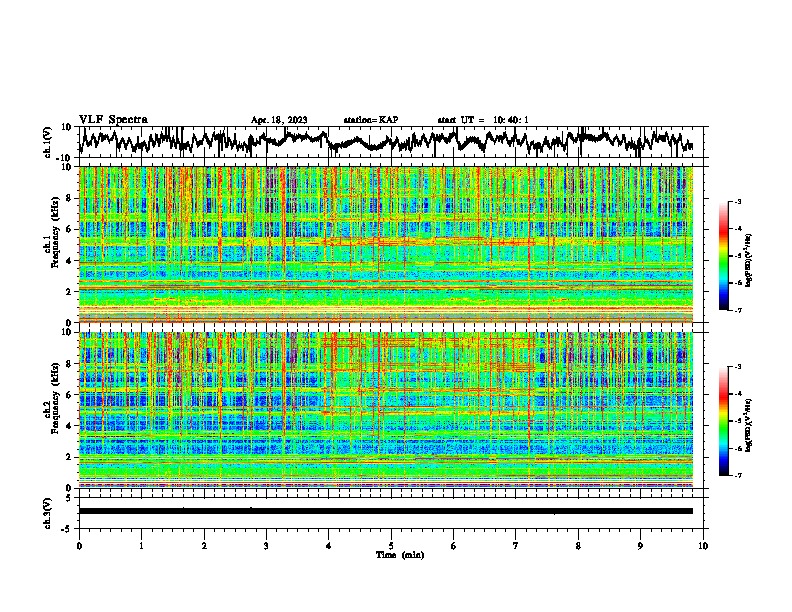Click the ch.1 colorbar PSD unit label
Viewport: 792px width, 612px height.
[x=749, y=261]
